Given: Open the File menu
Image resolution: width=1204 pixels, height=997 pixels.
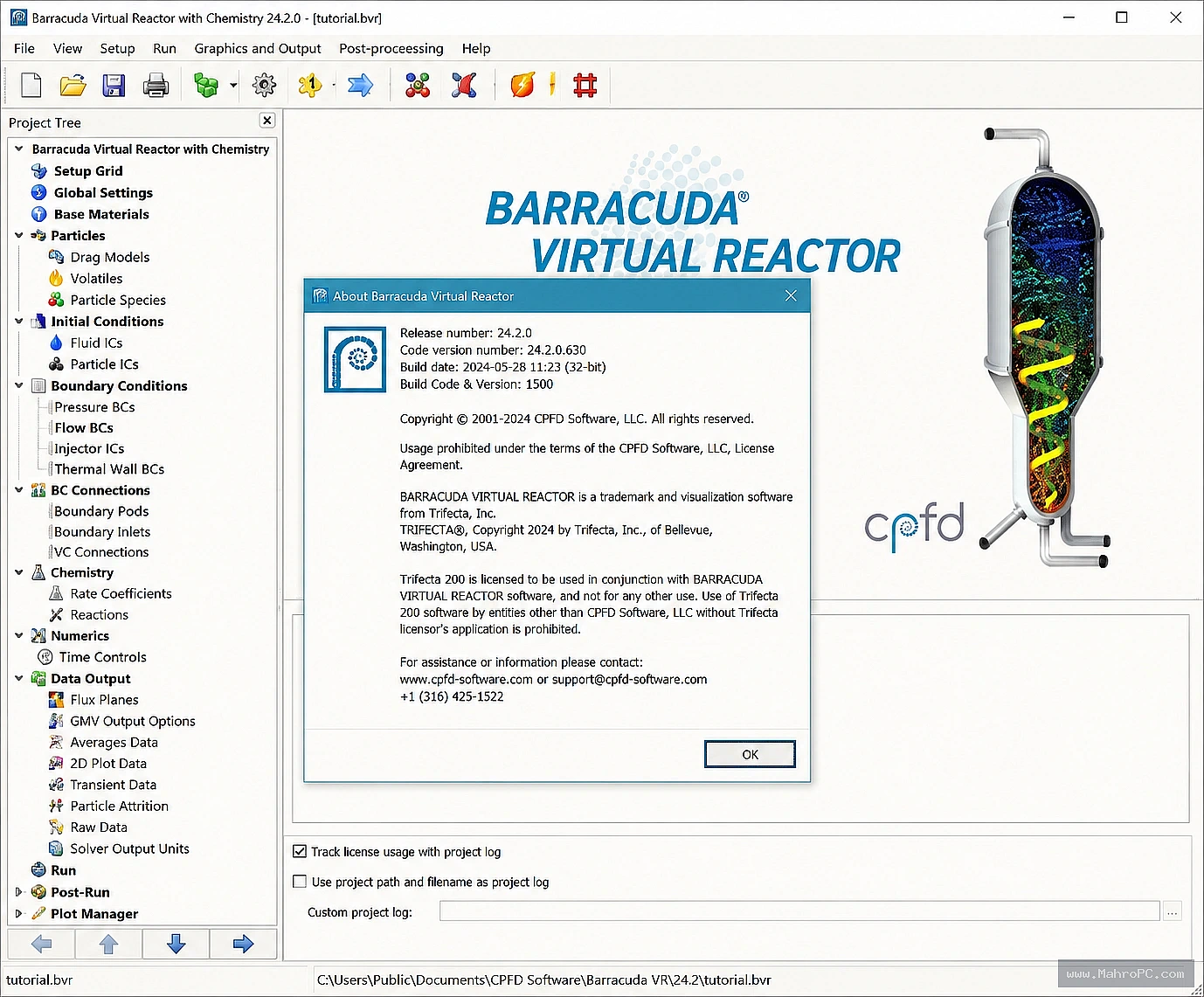Looking at the screenshot, I should coord(24,49).
